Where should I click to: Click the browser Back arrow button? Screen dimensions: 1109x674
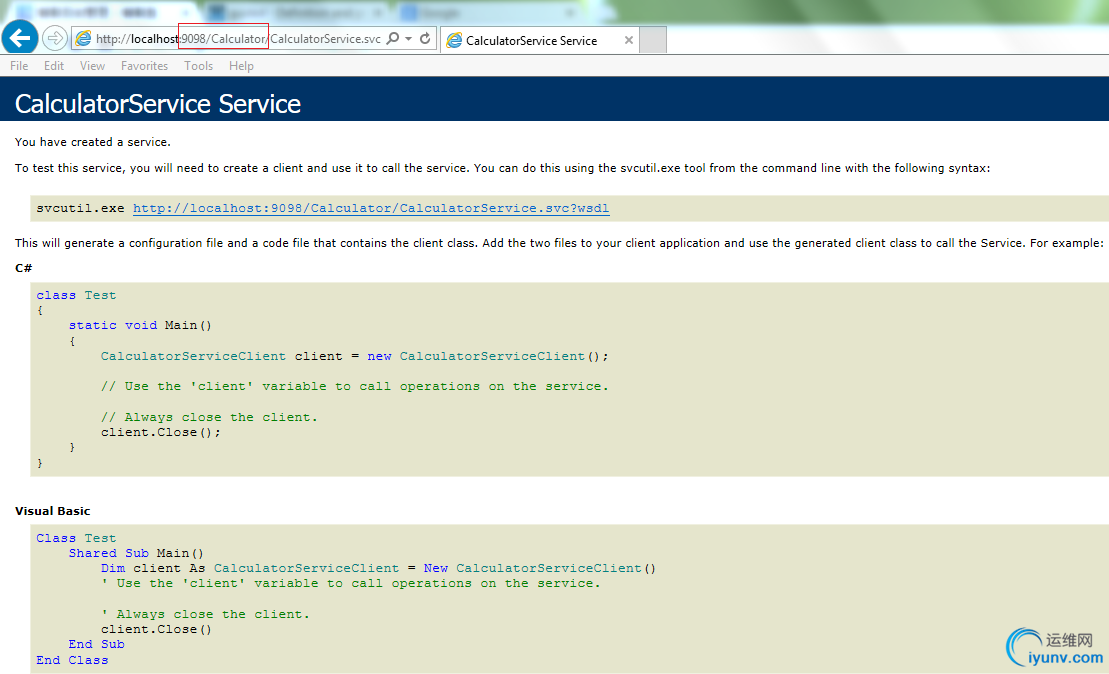20,37
